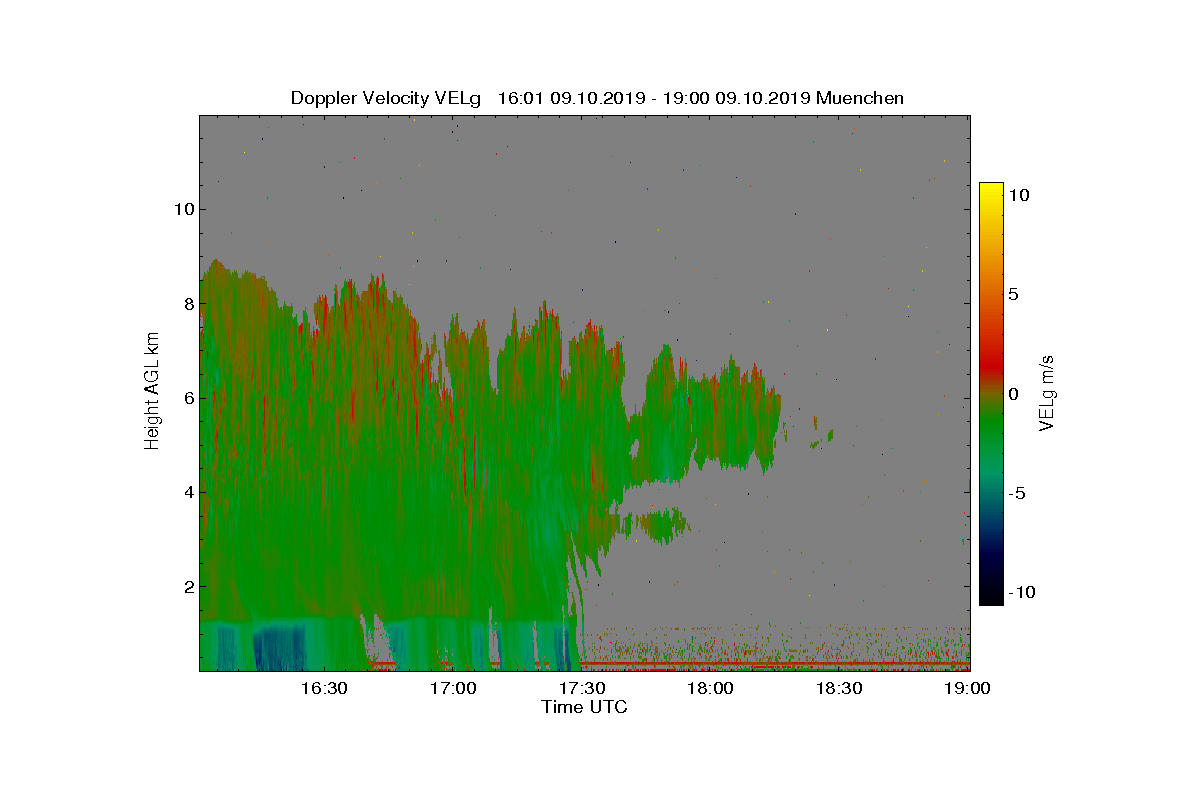Click the 'Time UTC' axis label
The width and height of the screenshot is (1200, 800).
coord(585,707)
